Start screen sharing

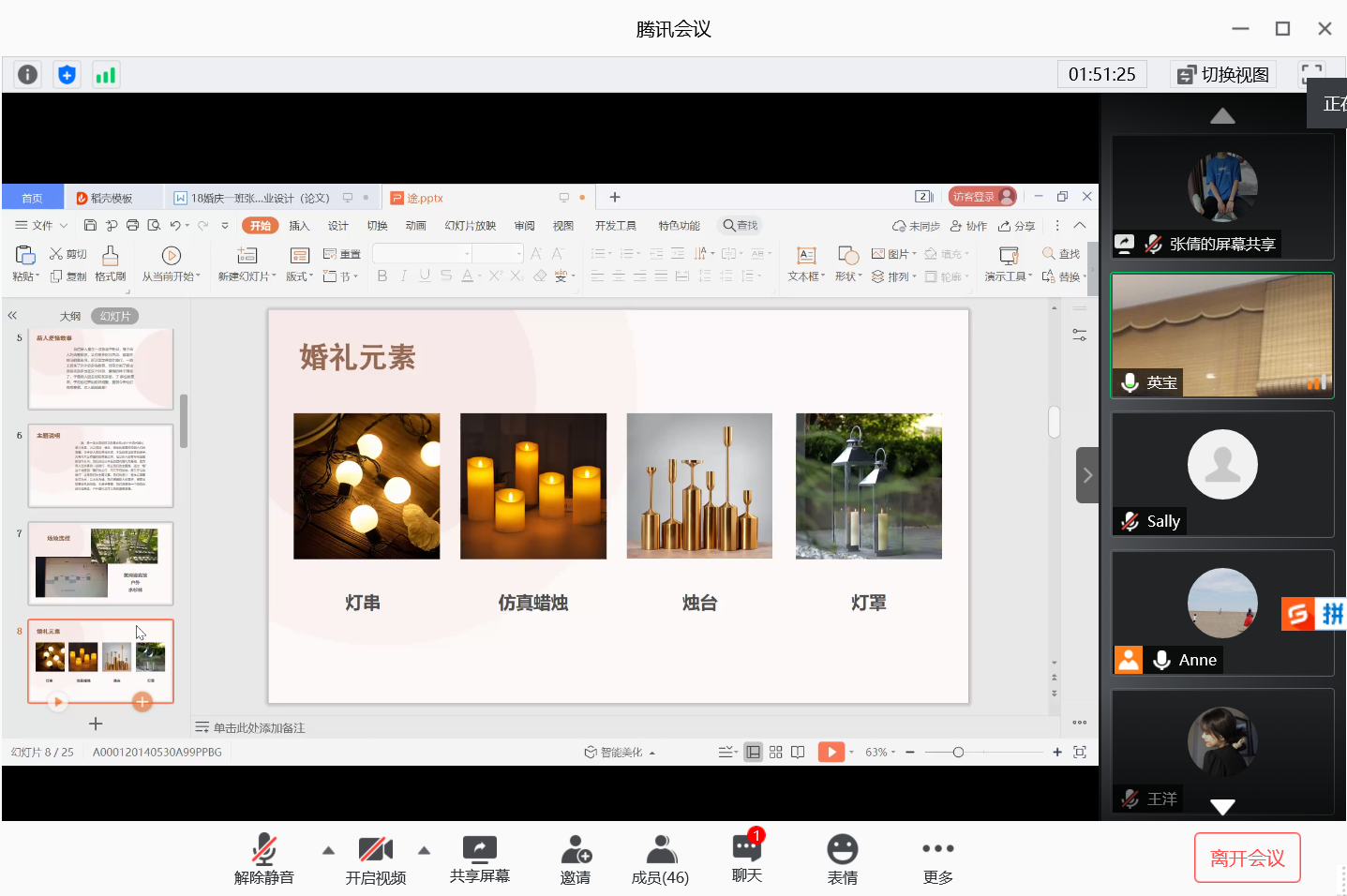tap(479, 857)
